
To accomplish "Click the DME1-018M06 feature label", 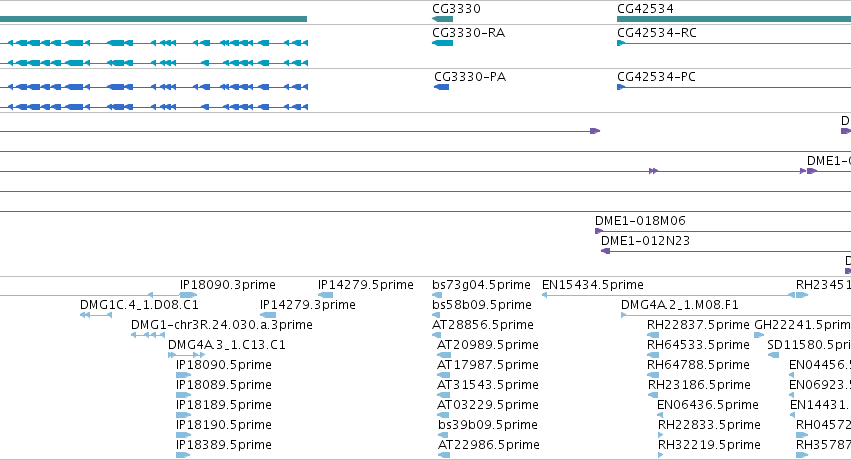I will (640, 221).
